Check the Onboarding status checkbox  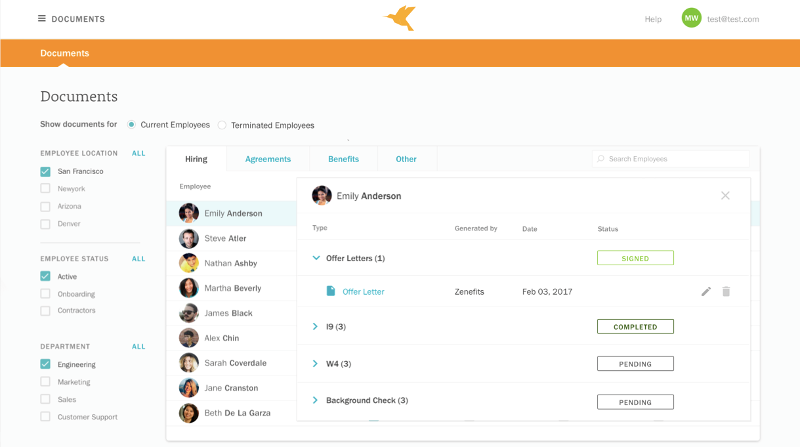(x=45, y=294)
